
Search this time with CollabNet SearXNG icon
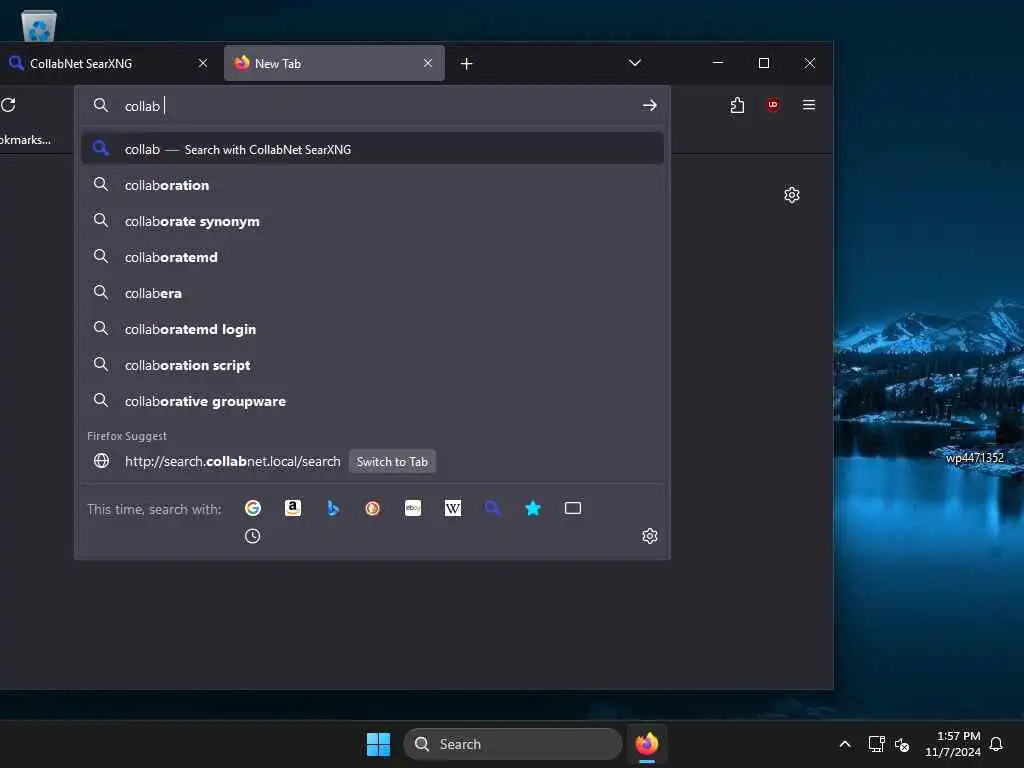coord(492,508)
